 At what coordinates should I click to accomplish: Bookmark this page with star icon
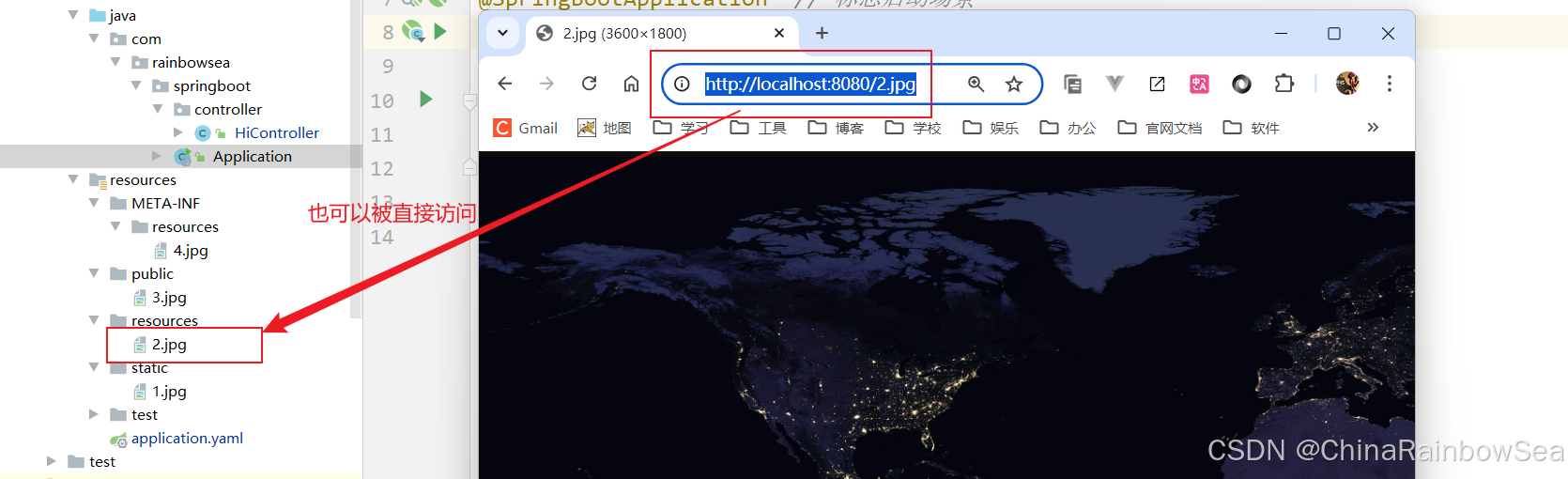point(1014,85)
